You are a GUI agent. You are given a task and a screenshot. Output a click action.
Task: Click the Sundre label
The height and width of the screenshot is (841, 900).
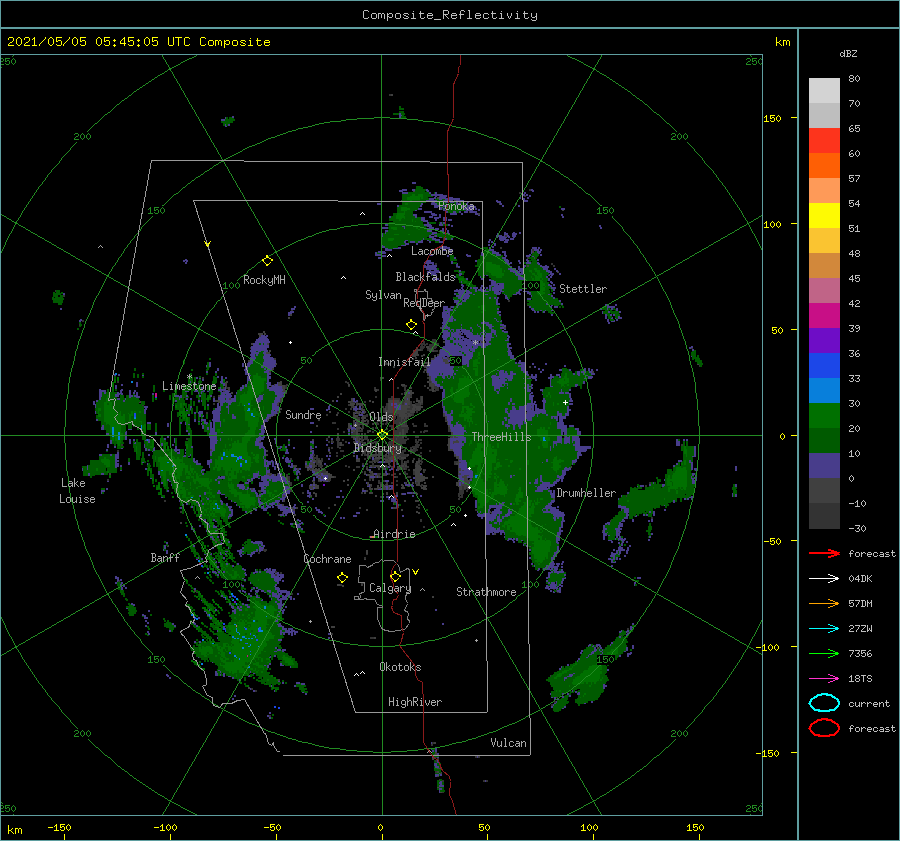[x=303, y=415]
